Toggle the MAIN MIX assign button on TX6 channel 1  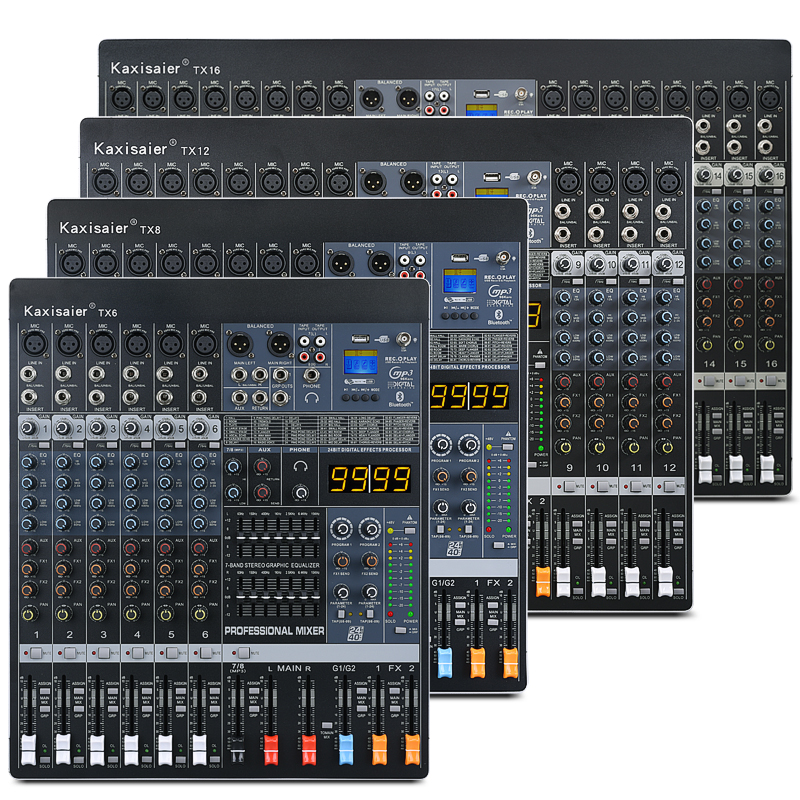coord(45,692)
